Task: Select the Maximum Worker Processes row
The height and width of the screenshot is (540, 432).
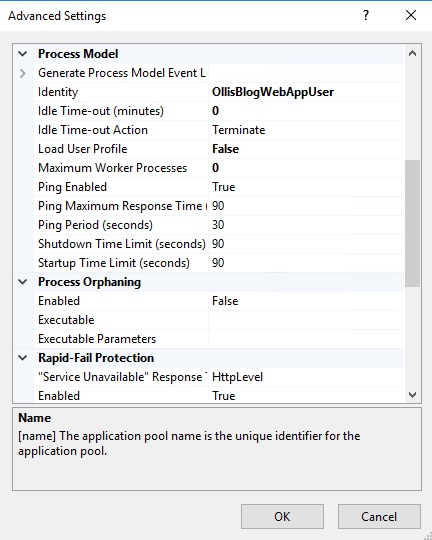Action: pyautogui.click(x=219, y=168)
